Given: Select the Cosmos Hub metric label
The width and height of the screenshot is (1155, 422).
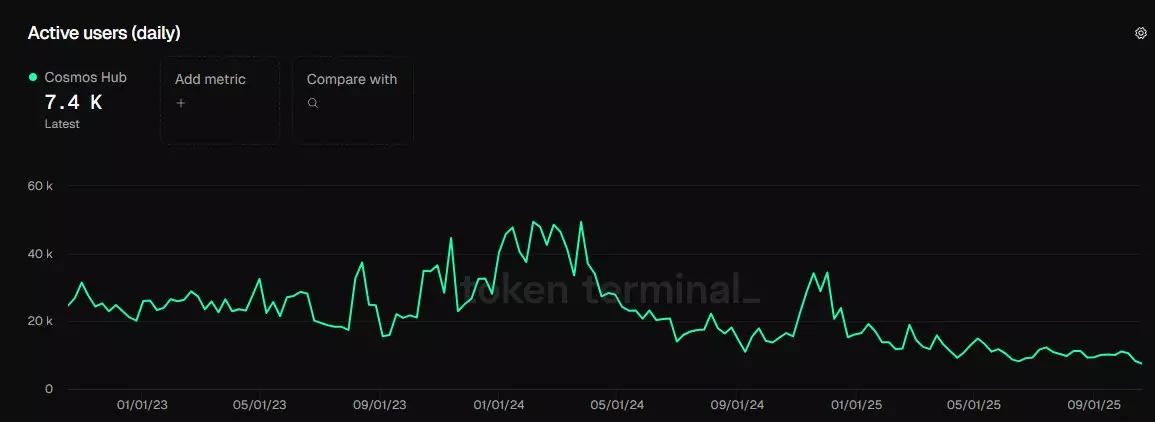Looking at the screenshot, I should [x=86, y=78].
